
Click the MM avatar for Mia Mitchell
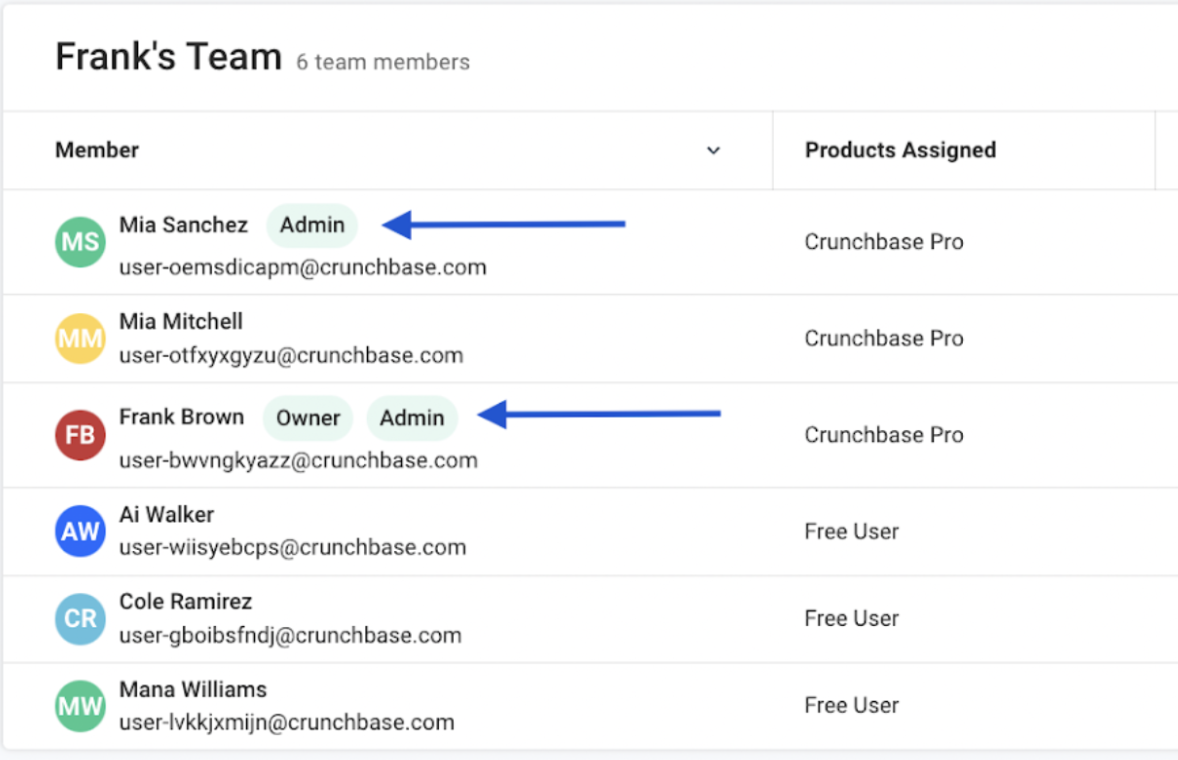pos(80,339)
